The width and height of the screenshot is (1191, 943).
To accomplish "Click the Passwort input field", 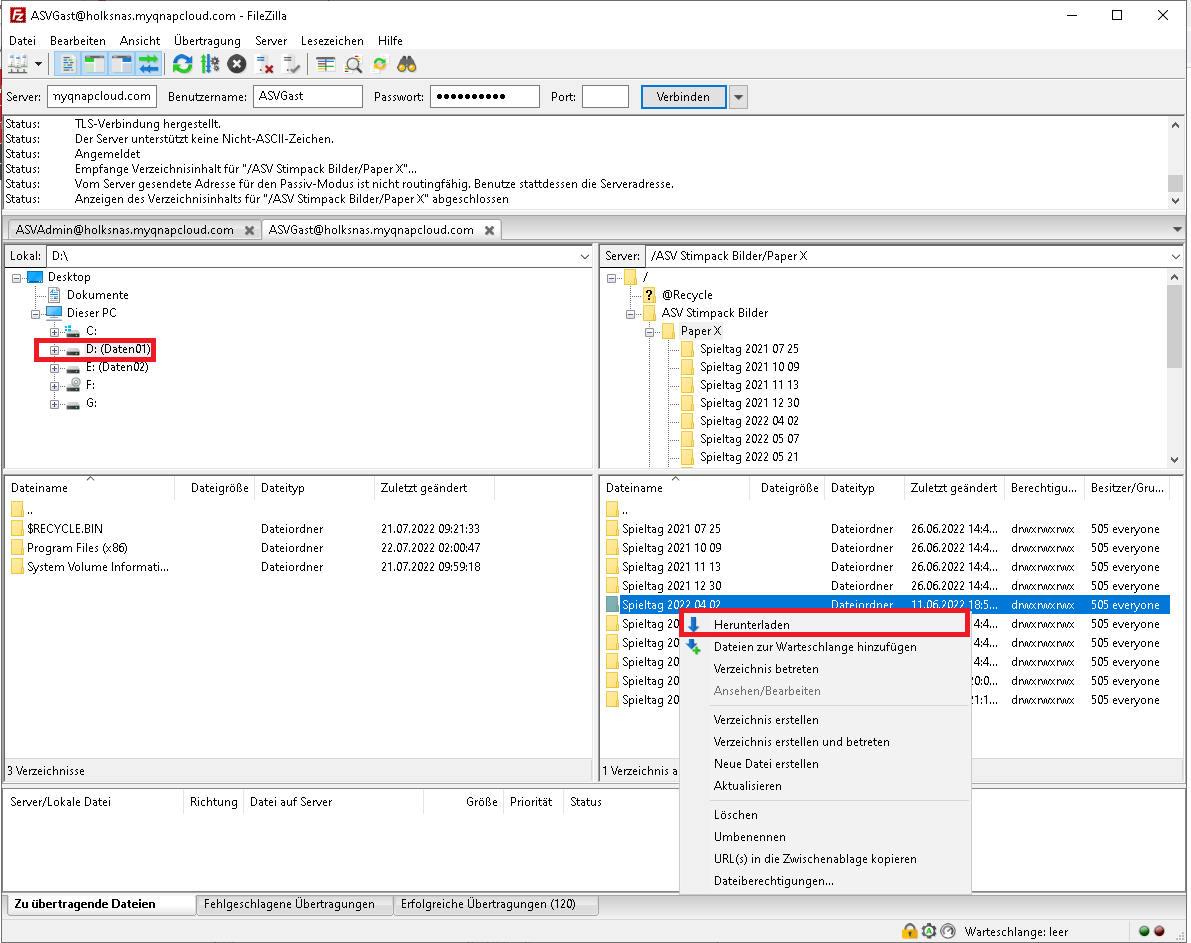I will 485,97.
